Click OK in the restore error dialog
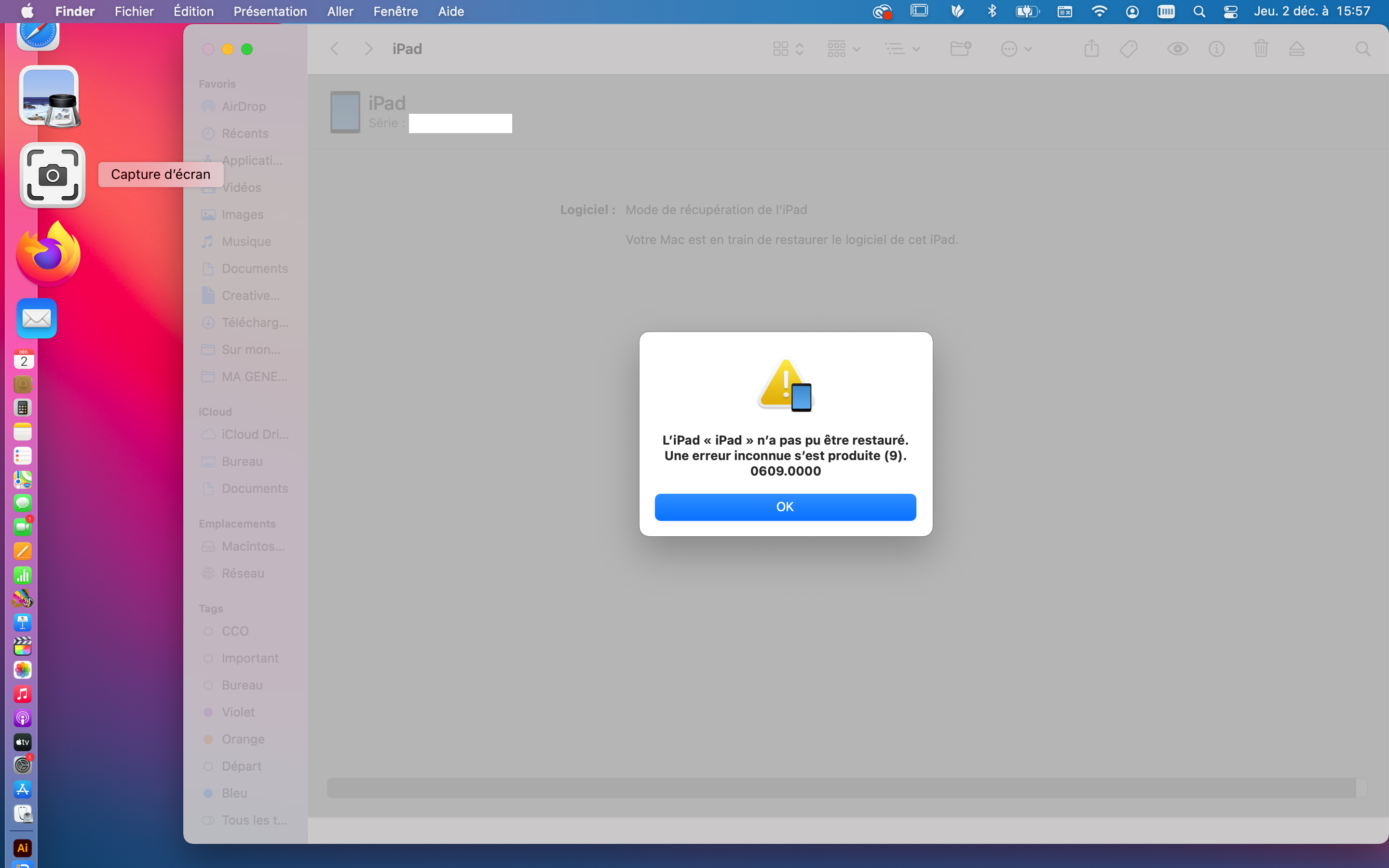This screenshot has width=1389, height=868. (785, 507)
